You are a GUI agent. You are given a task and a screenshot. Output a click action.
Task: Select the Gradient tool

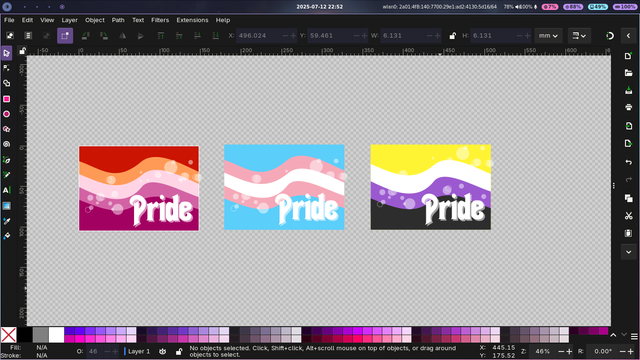pos(7,206)
